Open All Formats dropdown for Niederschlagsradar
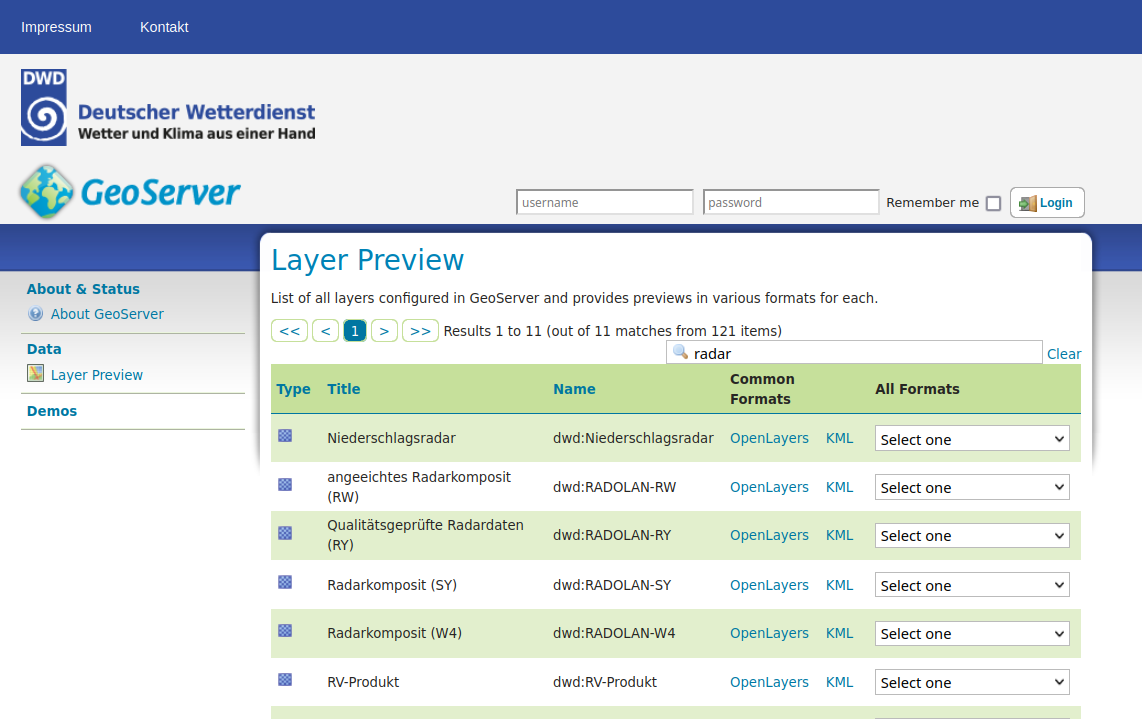Image resolution: width=1142 pixels, height=719 pixels. click(x=971, y=439)
